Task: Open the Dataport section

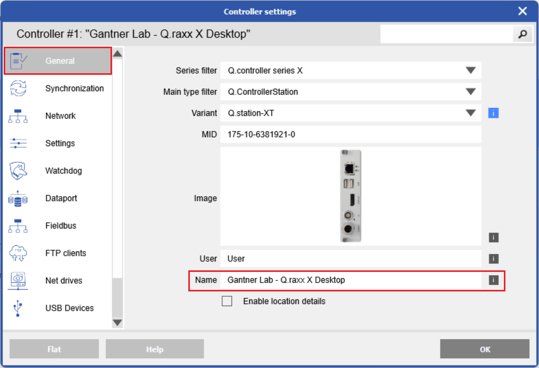Action: click(58, 198)
